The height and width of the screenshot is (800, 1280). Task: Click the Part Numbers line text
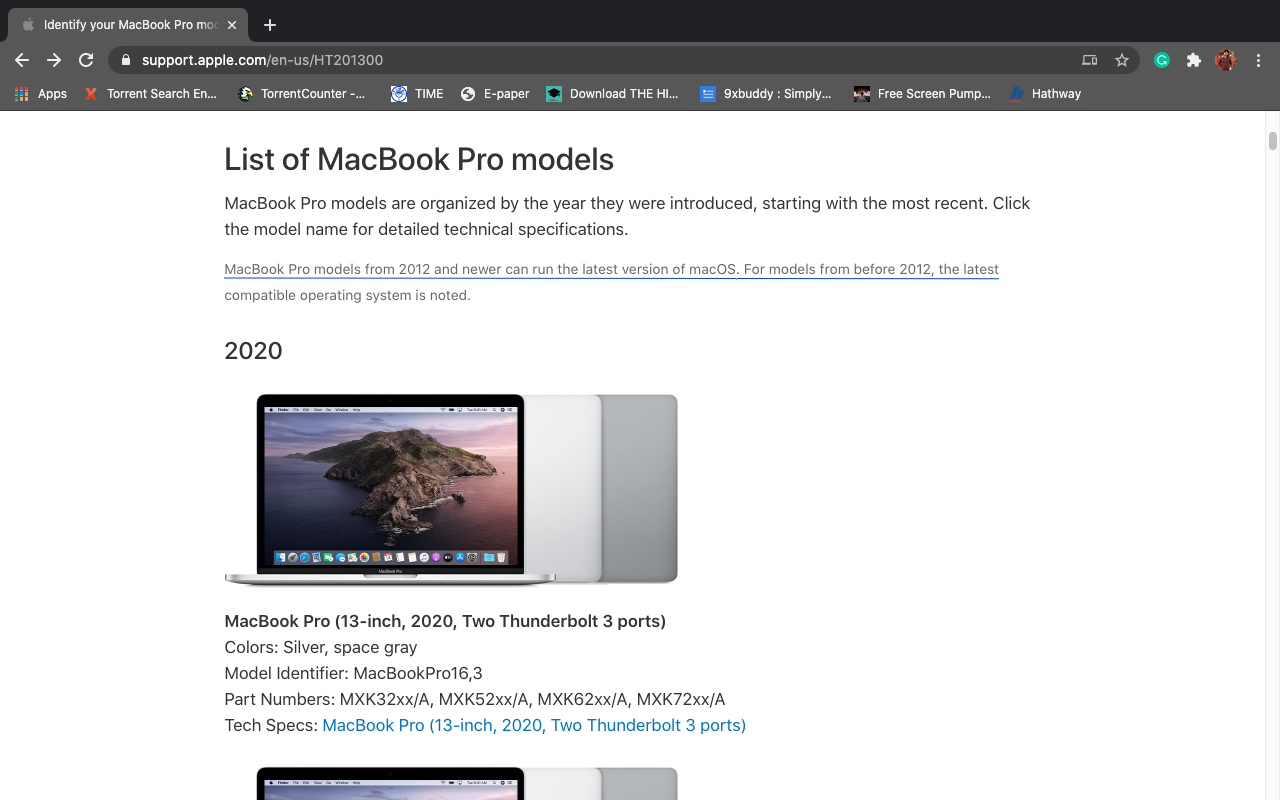click(x=475, y=699)
